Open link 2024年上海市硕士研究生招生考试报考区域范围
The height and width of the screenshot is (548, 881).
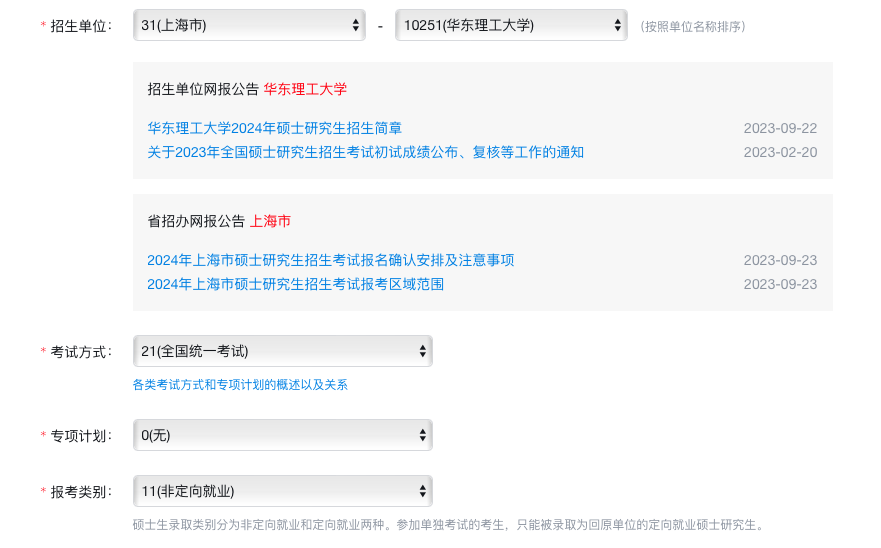click(296, 284)
